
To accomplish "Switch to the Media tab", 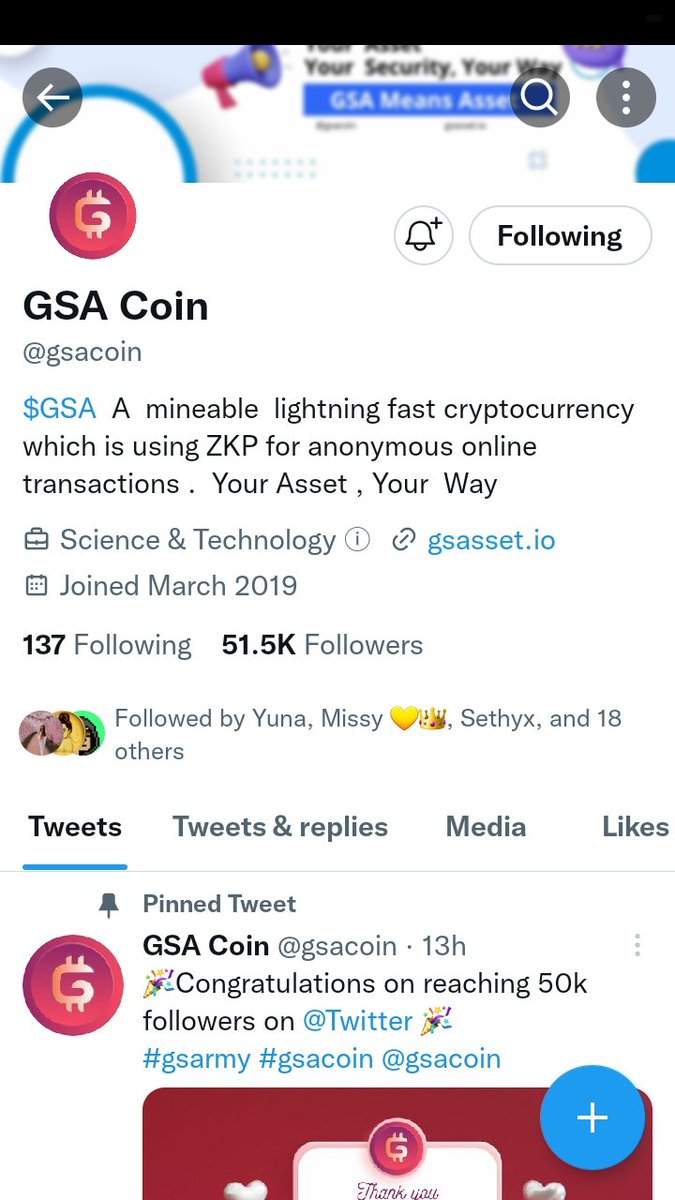I will tap(486, 827).
